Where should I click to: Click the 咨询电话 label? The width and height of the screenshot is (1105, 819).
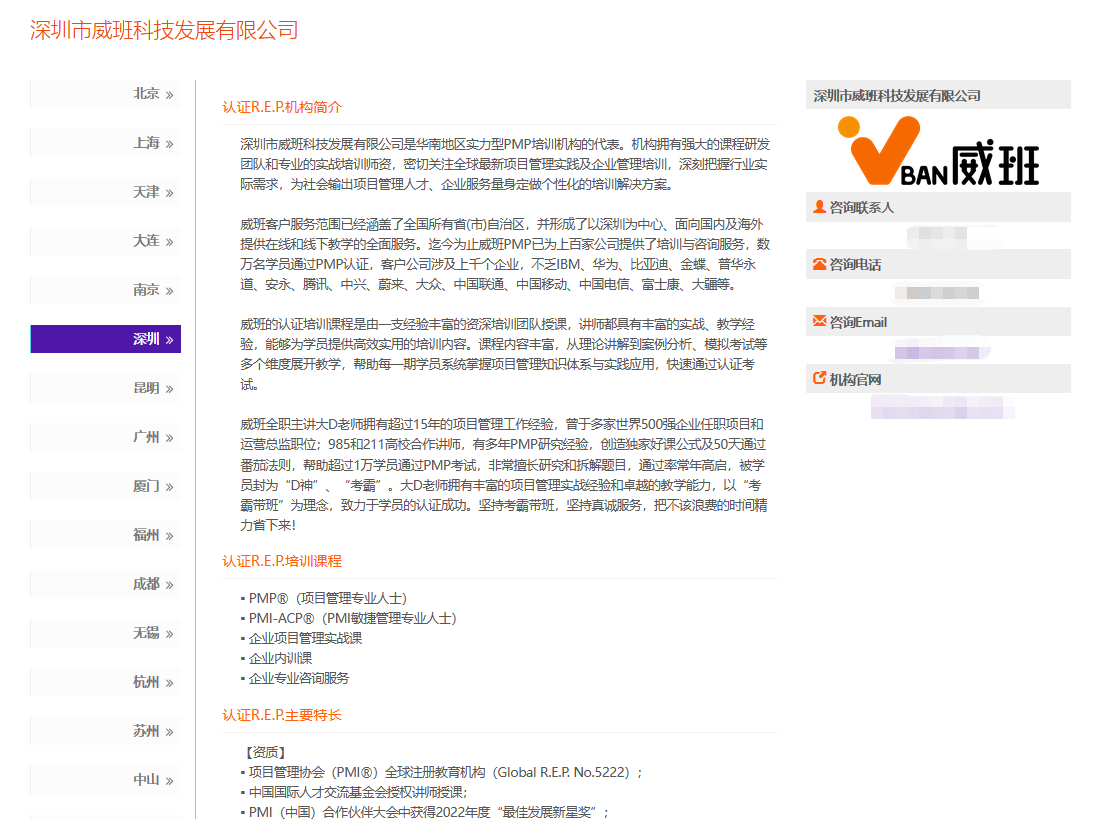pos(855,265)
